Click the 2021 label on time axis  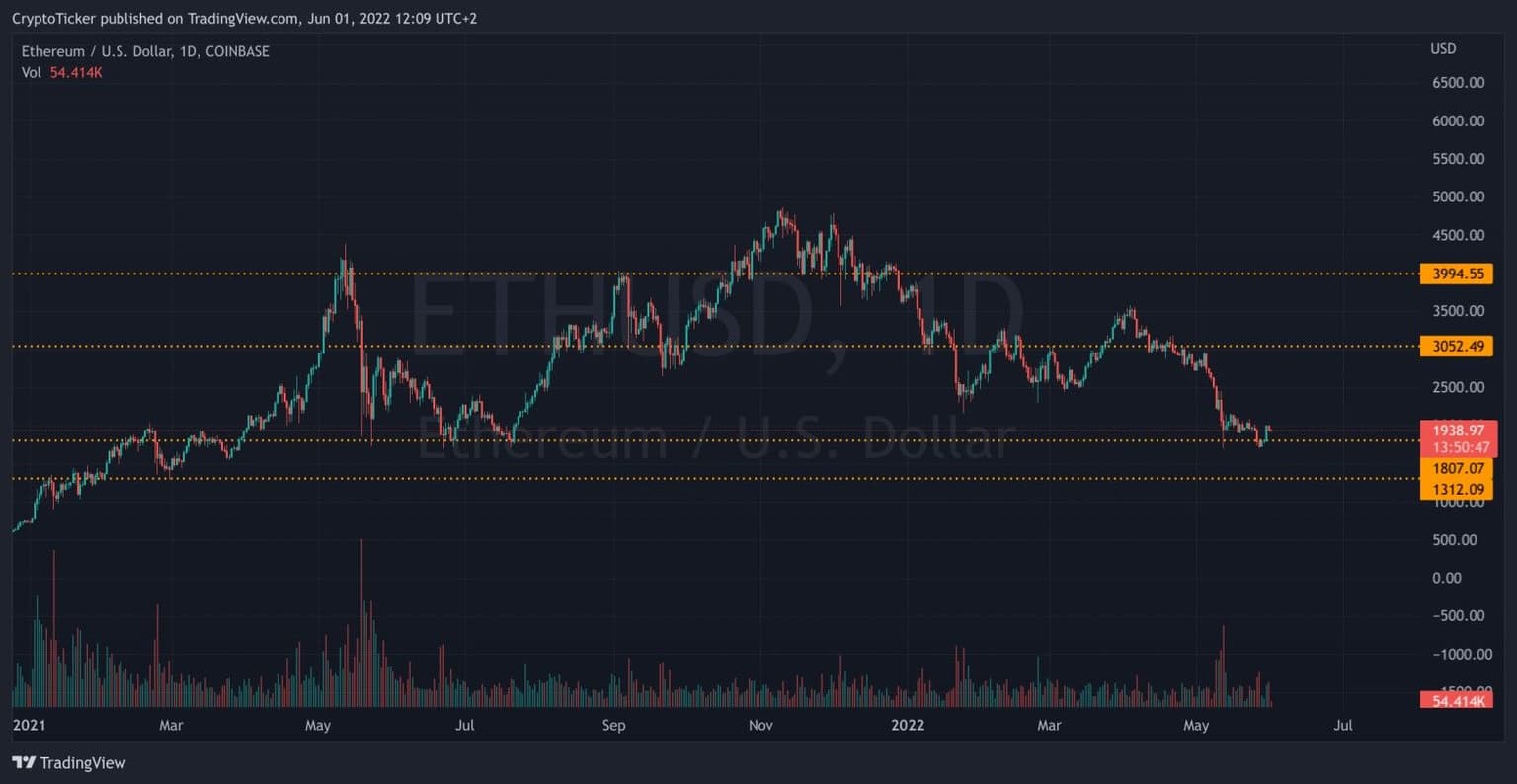pos(29,726)
